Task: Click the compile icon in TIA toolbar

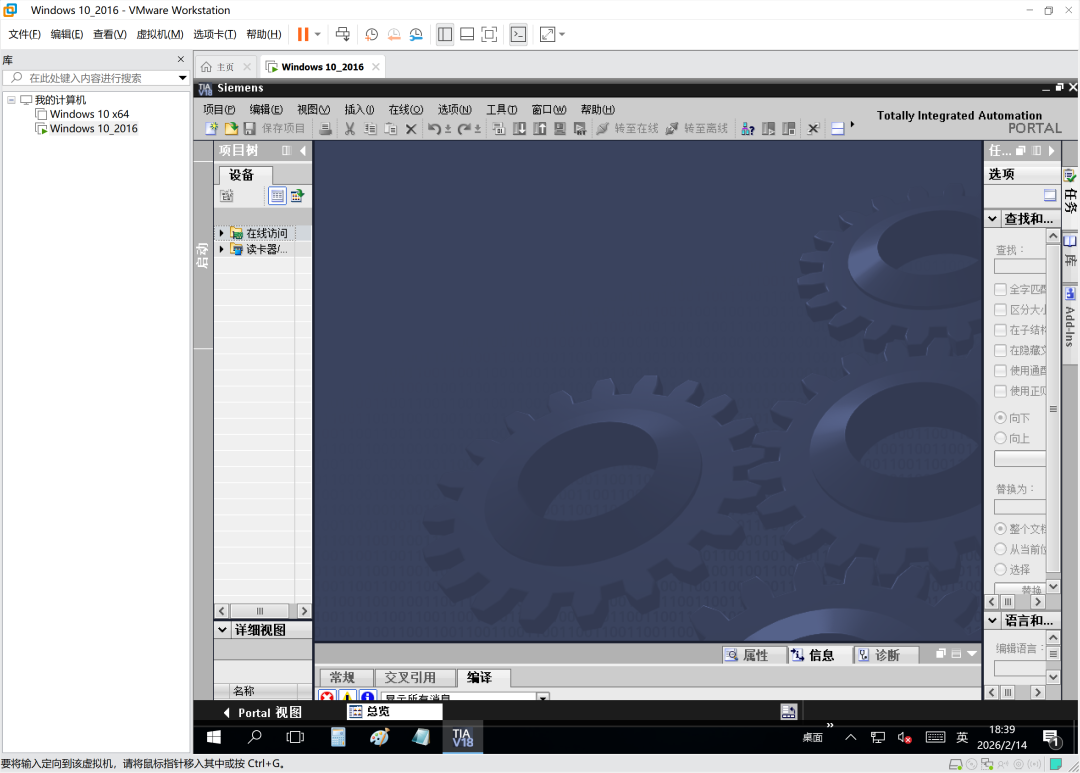Action: [x=499, y=129]
